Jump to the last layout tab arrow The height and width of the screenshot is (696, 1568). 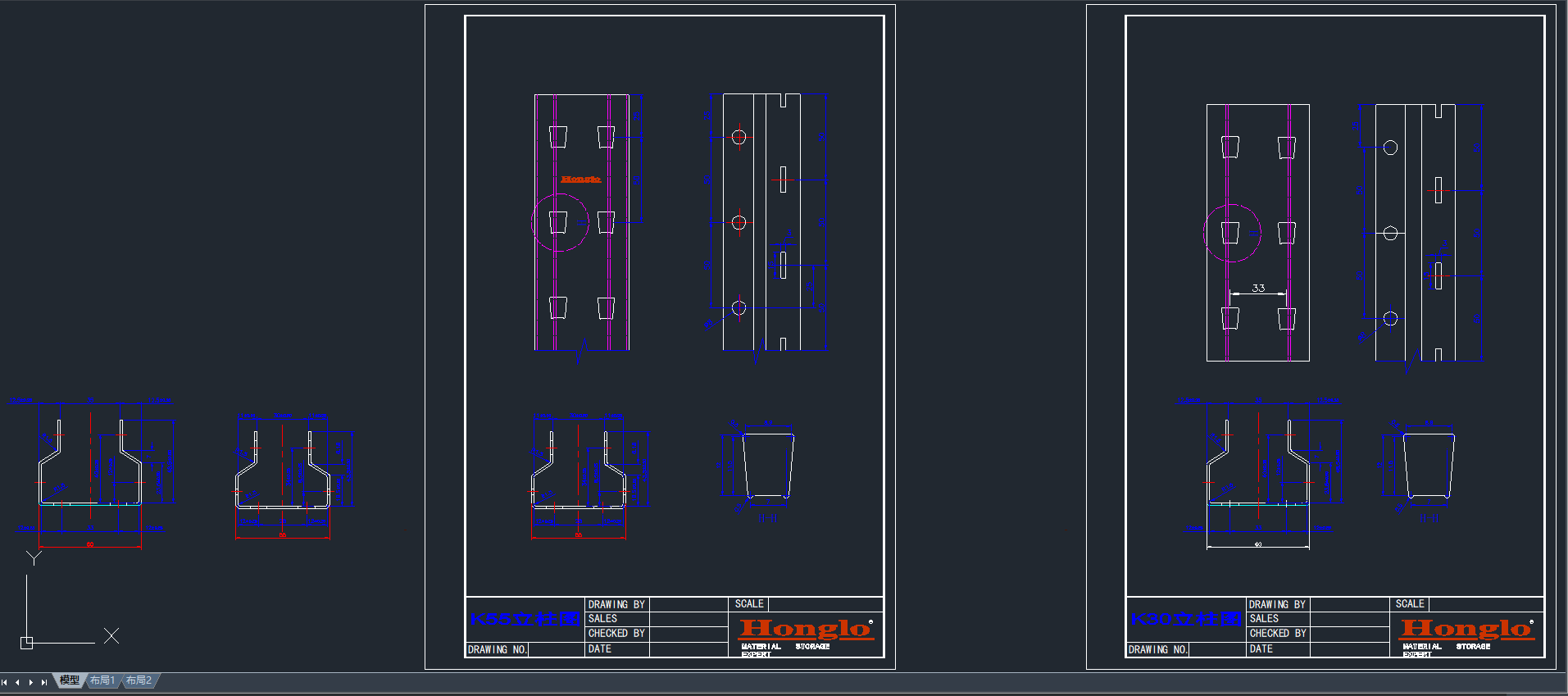[x=43, y=682]
